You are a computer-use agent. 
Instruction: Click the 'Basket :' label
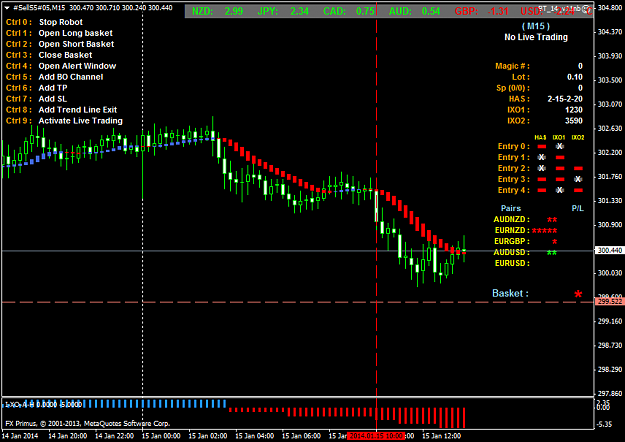[510, 294]
